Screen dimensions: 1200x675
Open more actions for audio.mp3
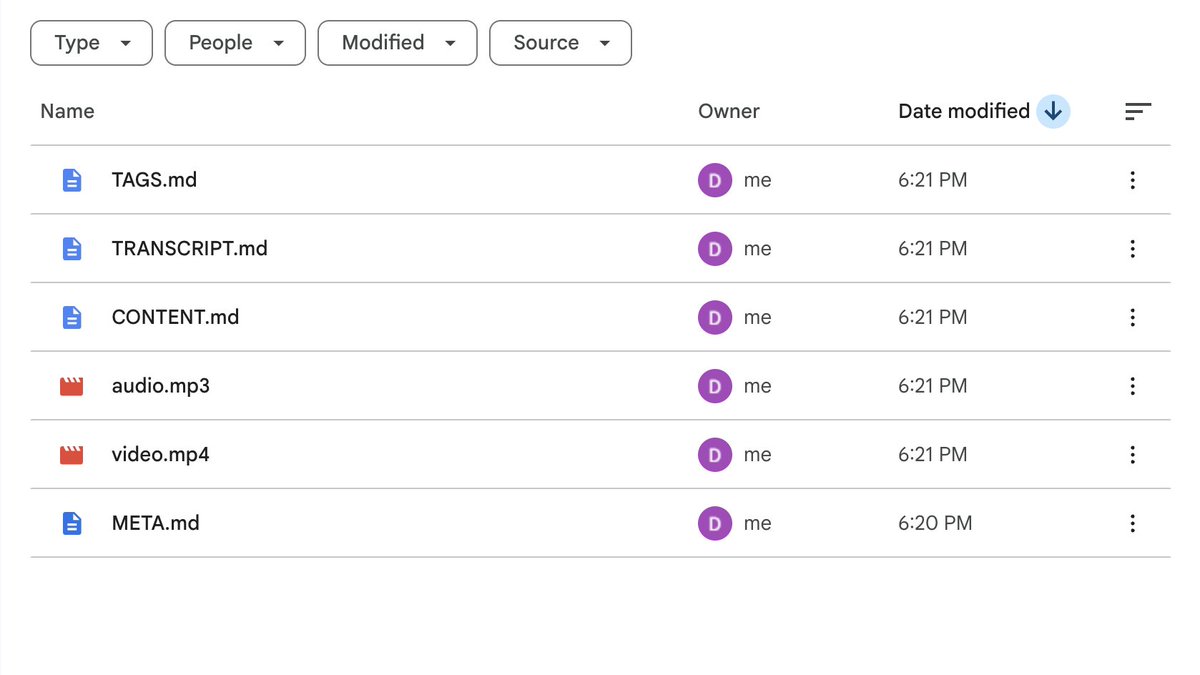coord(1132,386)
